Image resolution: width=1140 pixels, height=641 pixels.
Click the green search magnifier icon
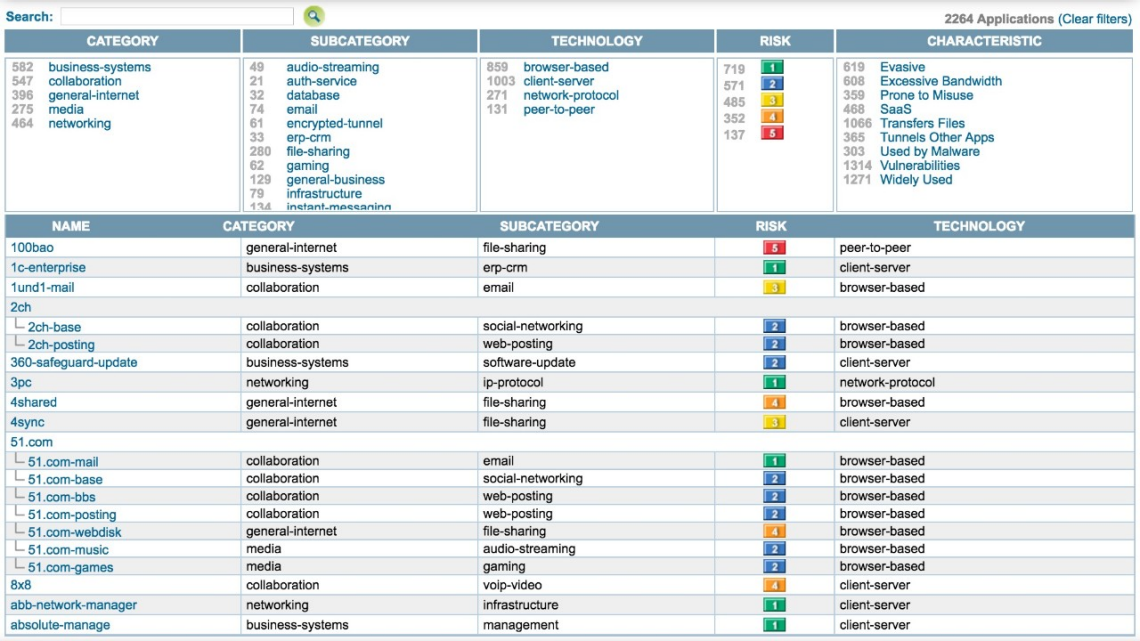(314, 16)
